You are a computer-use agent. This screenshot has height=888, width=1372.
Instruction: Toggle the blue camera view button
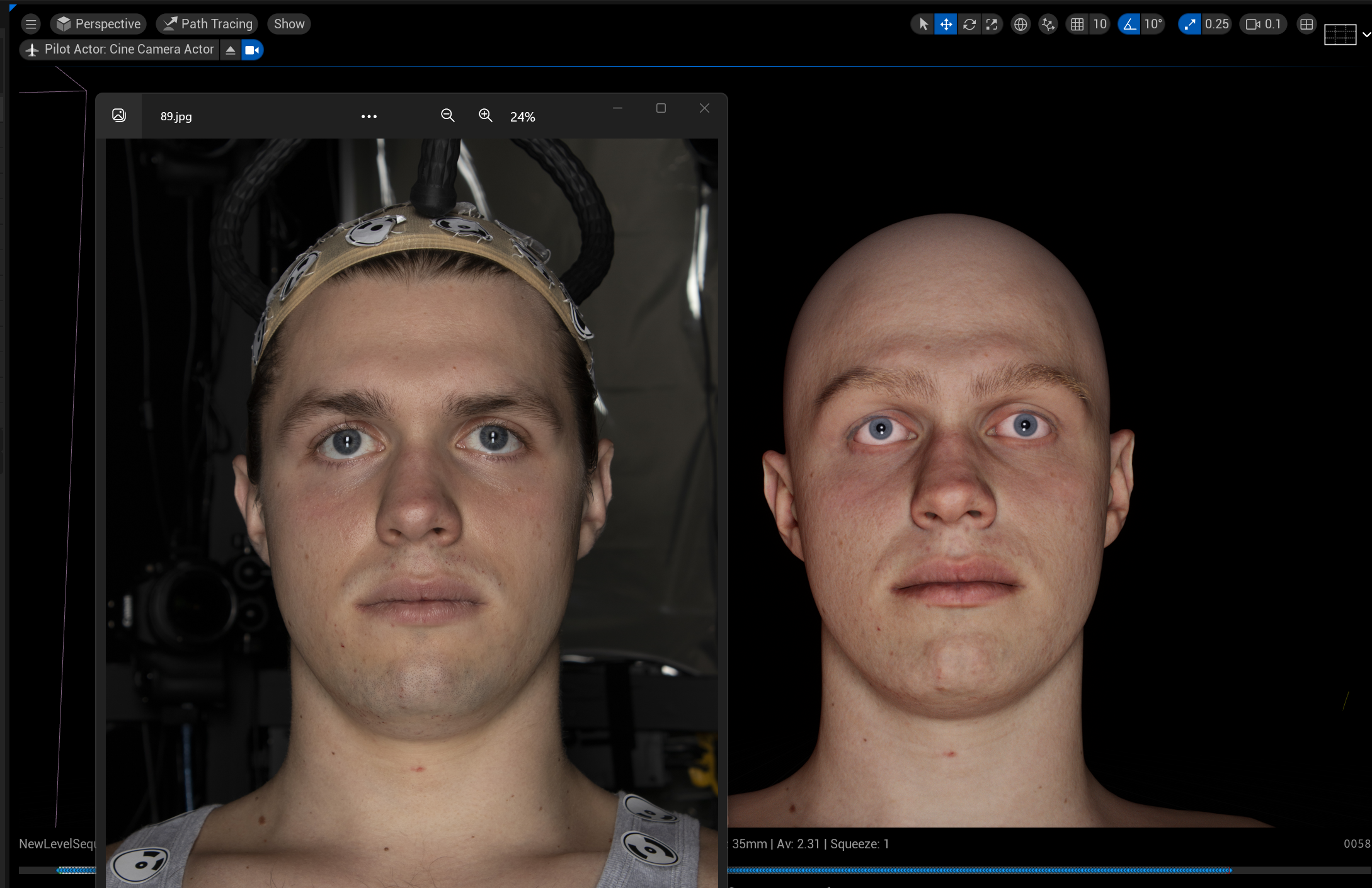point(252,50)
